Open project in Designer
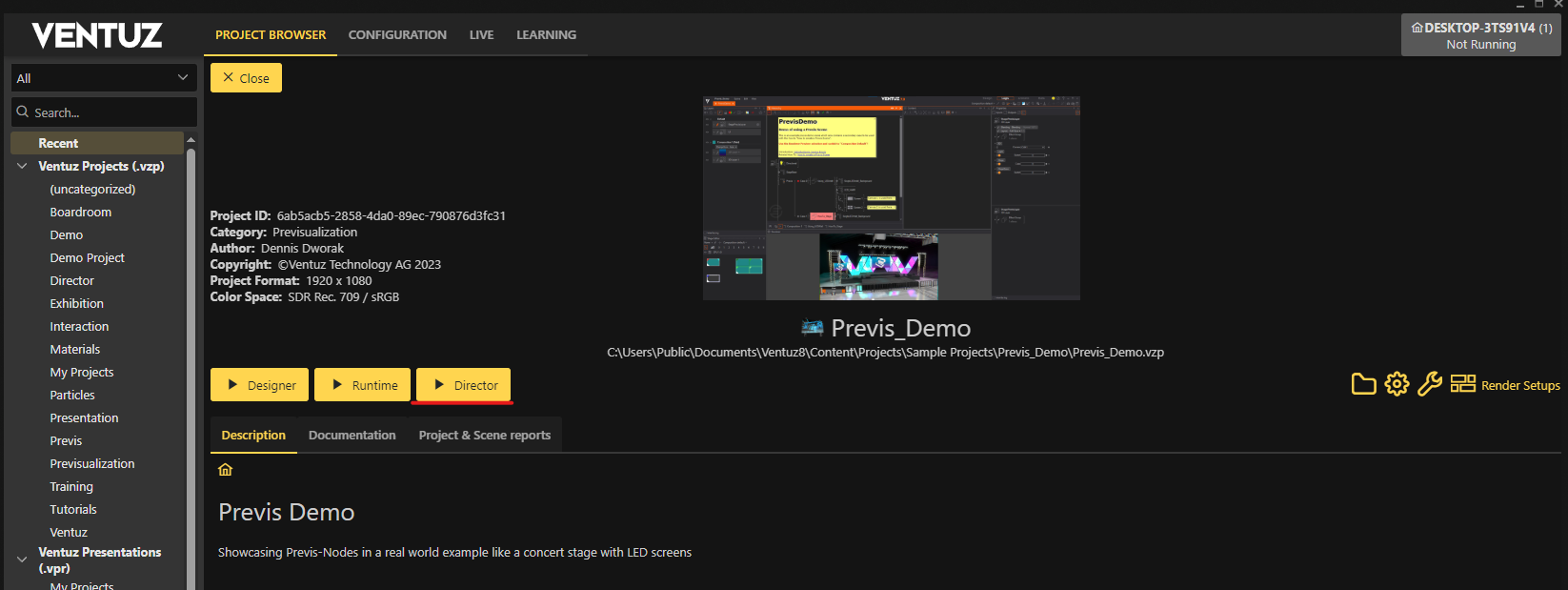 (259, 385)
